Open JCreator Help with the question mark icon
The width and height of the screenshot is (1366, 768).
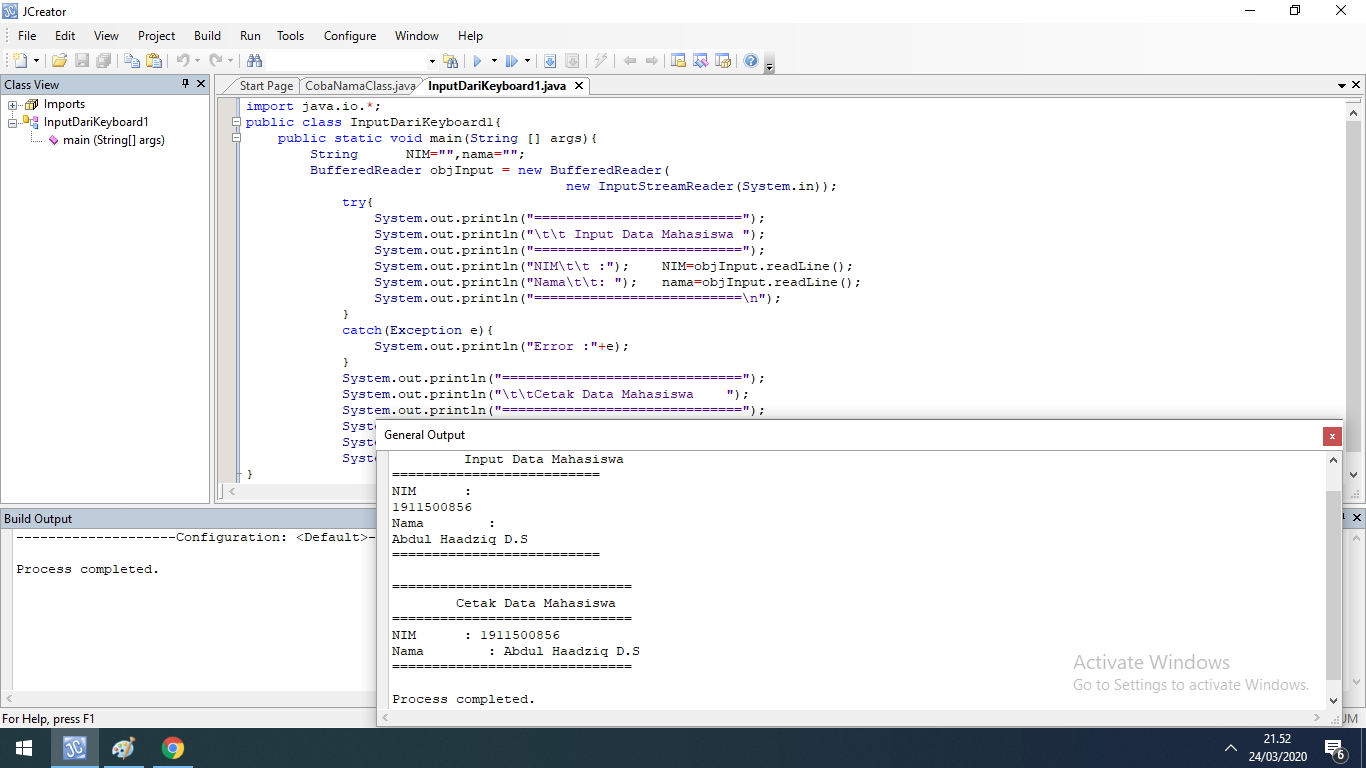[749, 60]
